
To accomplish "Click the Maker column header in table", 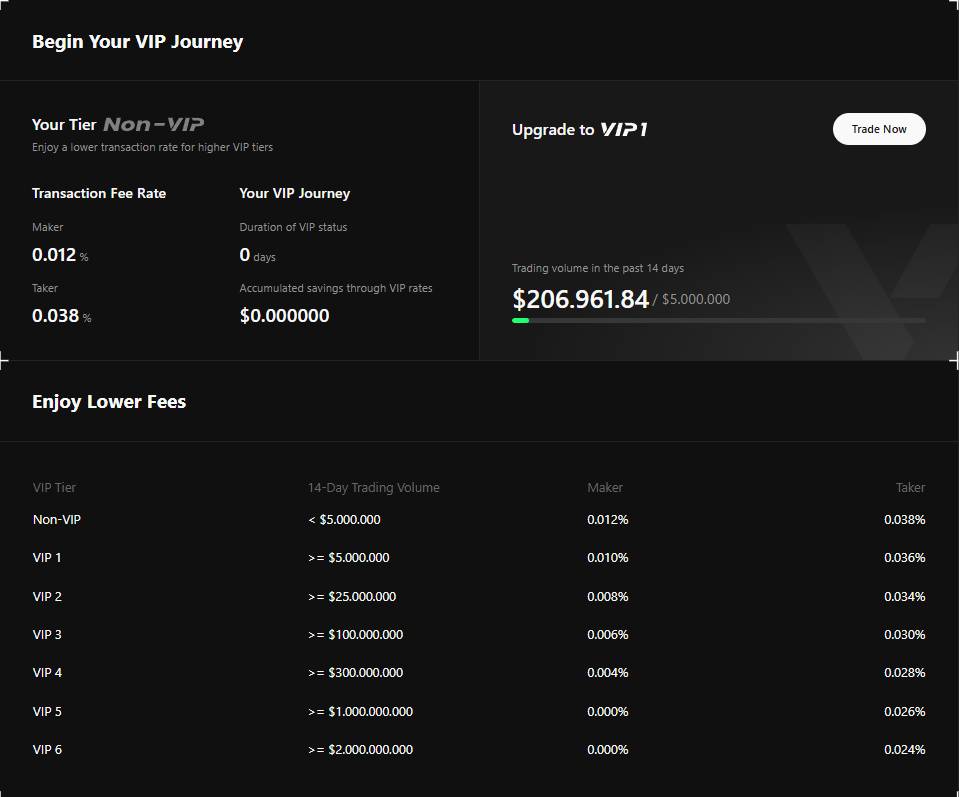I will (x=605, y=488).
